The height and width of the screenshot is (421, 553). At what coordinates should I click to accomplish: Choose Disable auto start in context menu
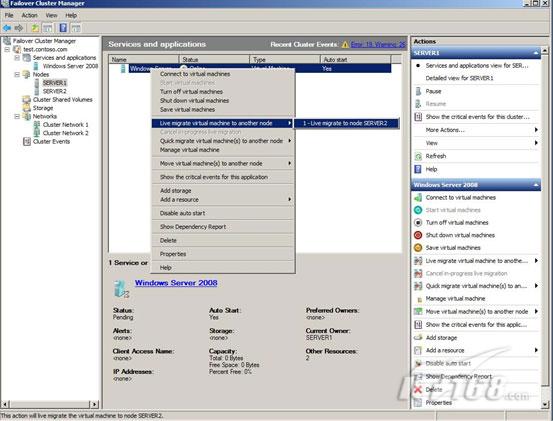223,213
